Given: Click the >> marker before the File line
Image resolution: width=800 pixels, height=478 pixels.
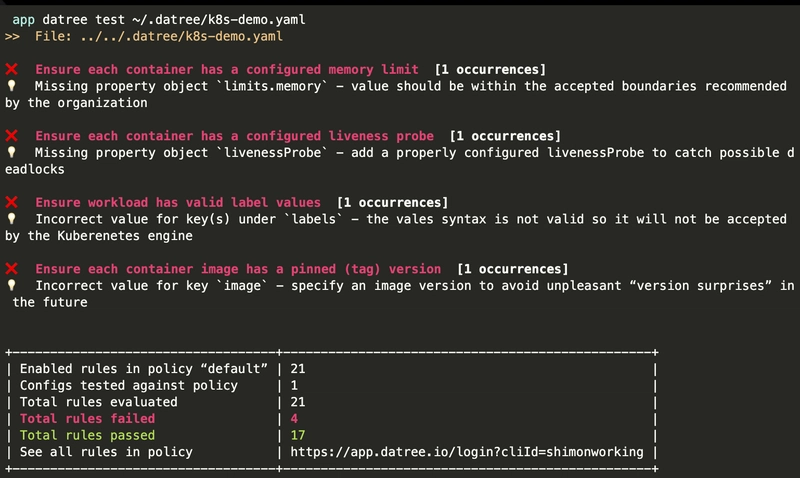Looking at the screenshot, I should 12,37.
